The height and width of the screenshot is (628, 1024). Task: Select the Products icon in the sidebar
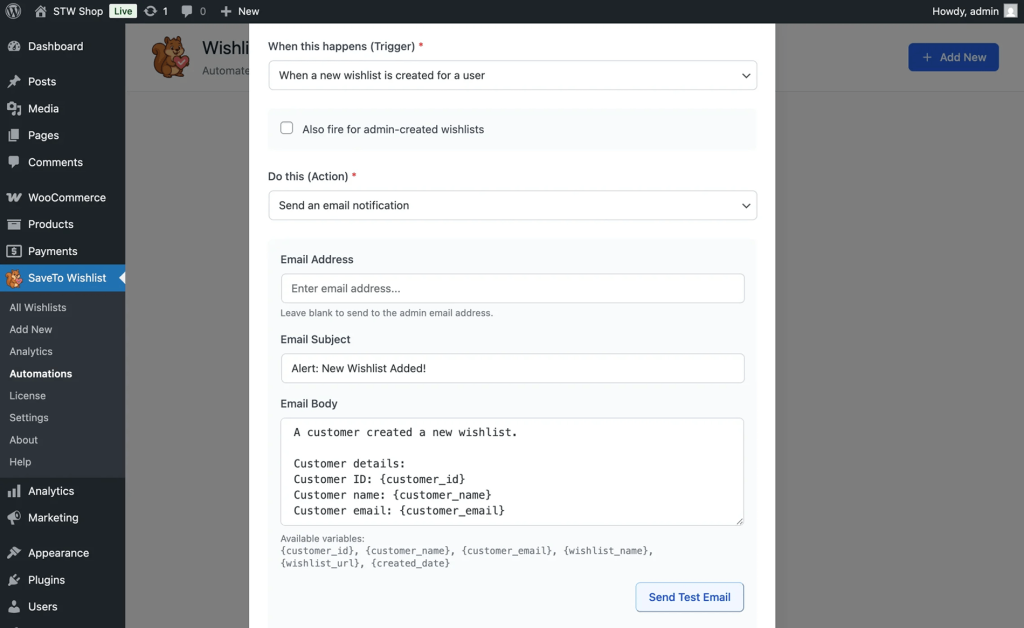14,224
